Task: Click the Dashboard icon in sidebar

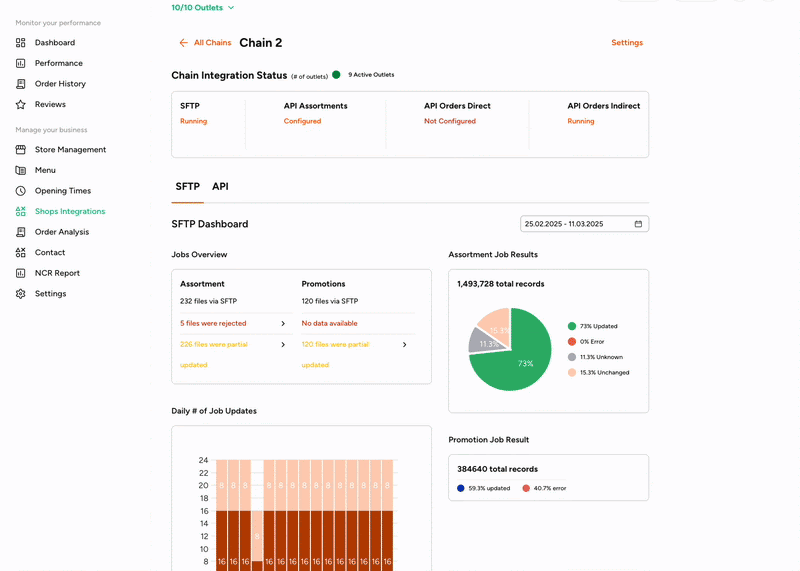Action: click(21, 43)
